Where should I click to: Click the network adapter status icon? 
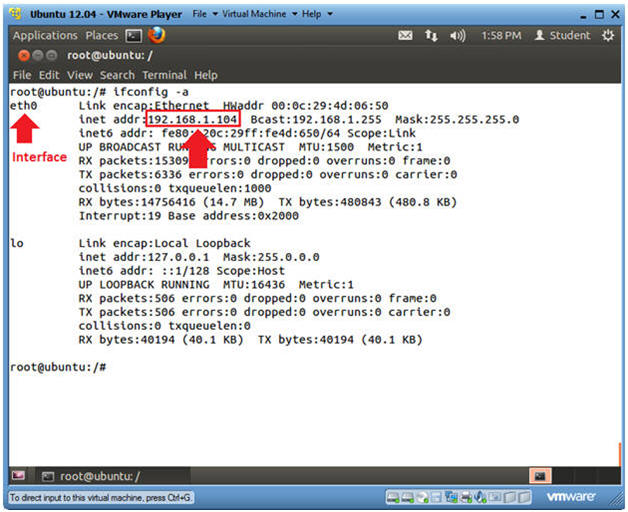(x=451, y=497)
